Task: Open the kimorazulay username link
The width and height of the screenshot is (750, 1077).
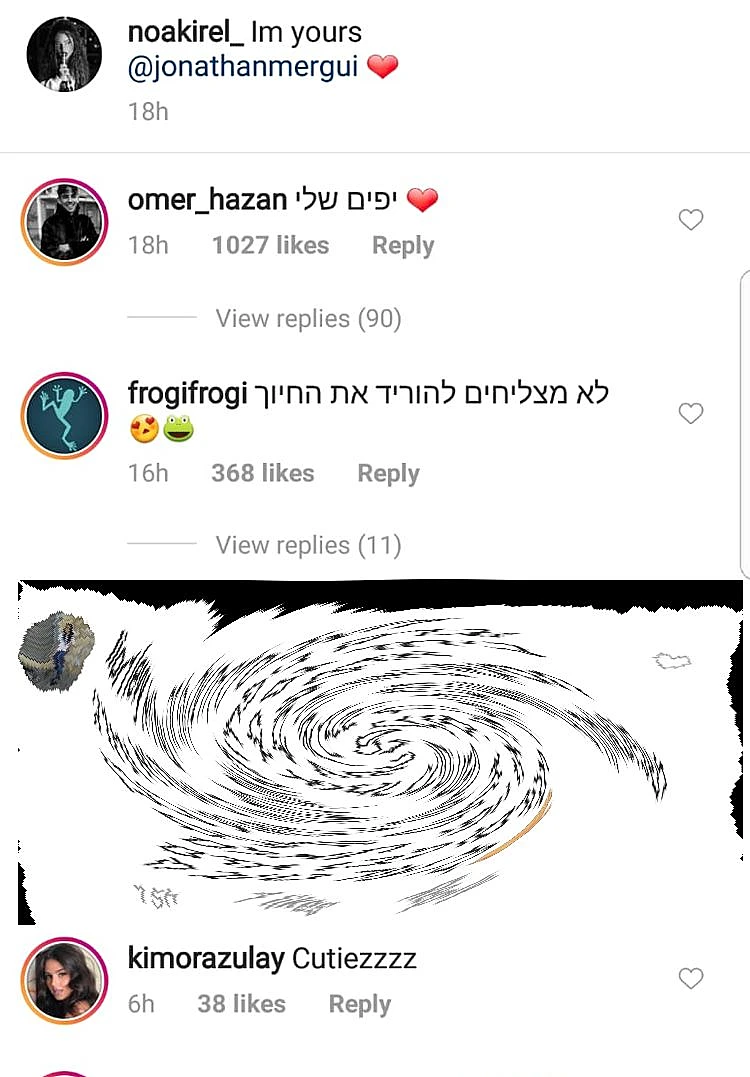Action: click(x=206, y=958)
